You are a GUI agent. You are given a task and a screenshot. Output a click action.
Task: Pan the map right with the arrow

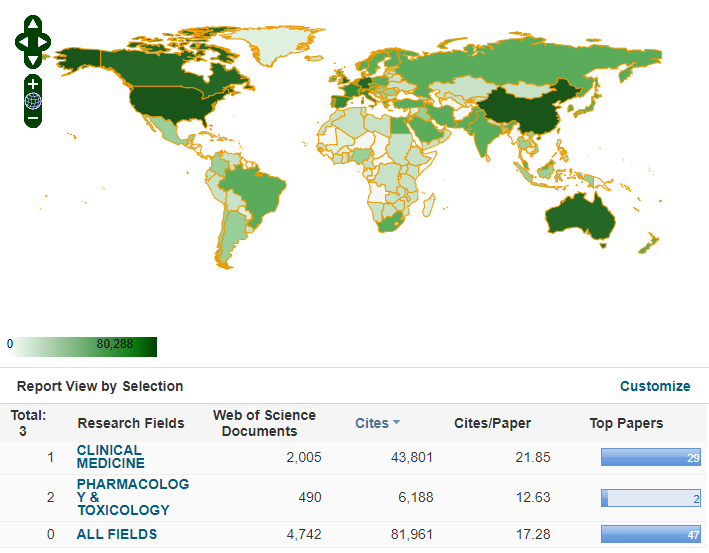(x=44, y=42)
